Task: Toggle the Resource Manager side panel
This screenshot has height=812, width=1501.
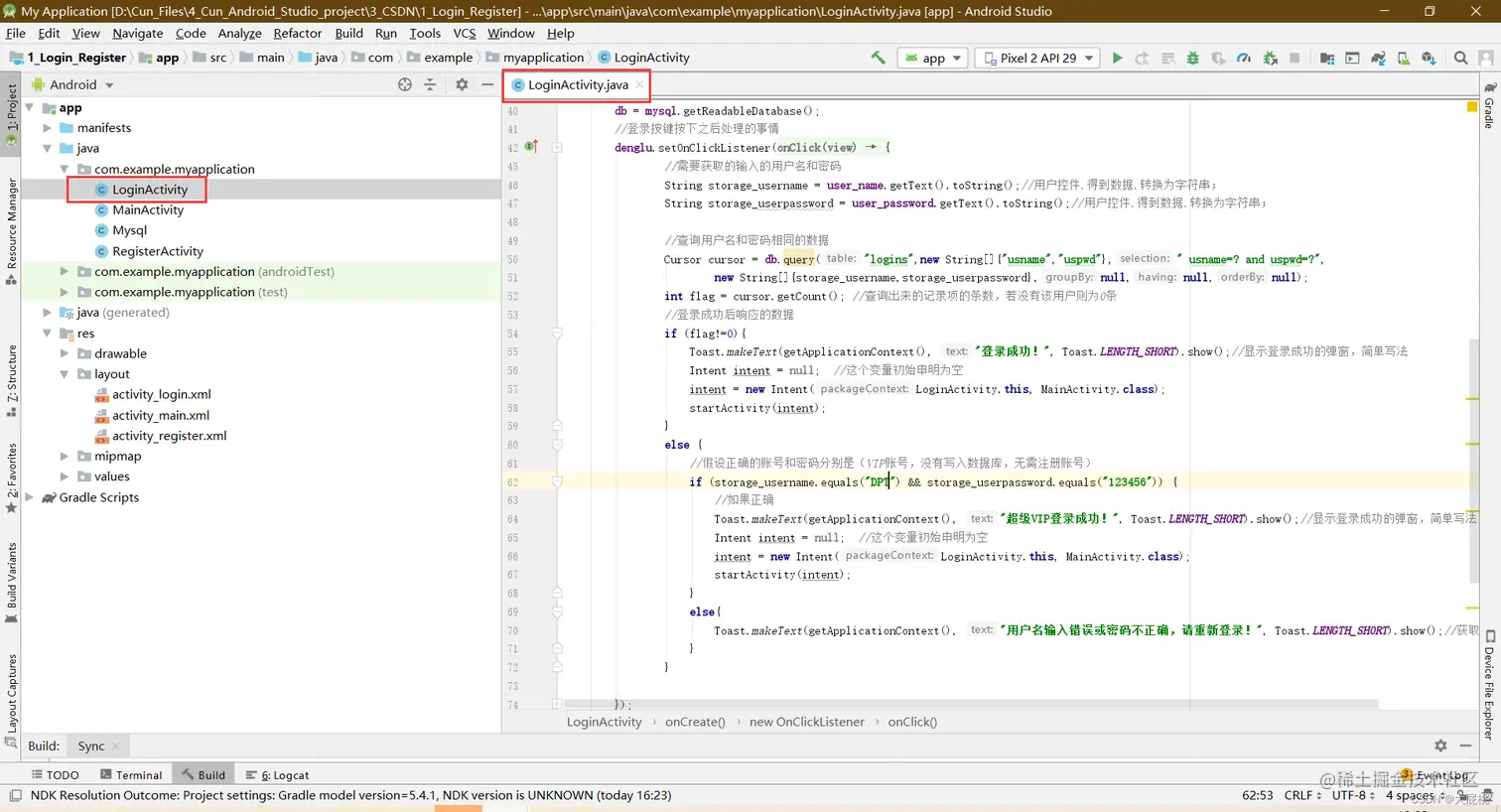Action: (x=11, y=230)
